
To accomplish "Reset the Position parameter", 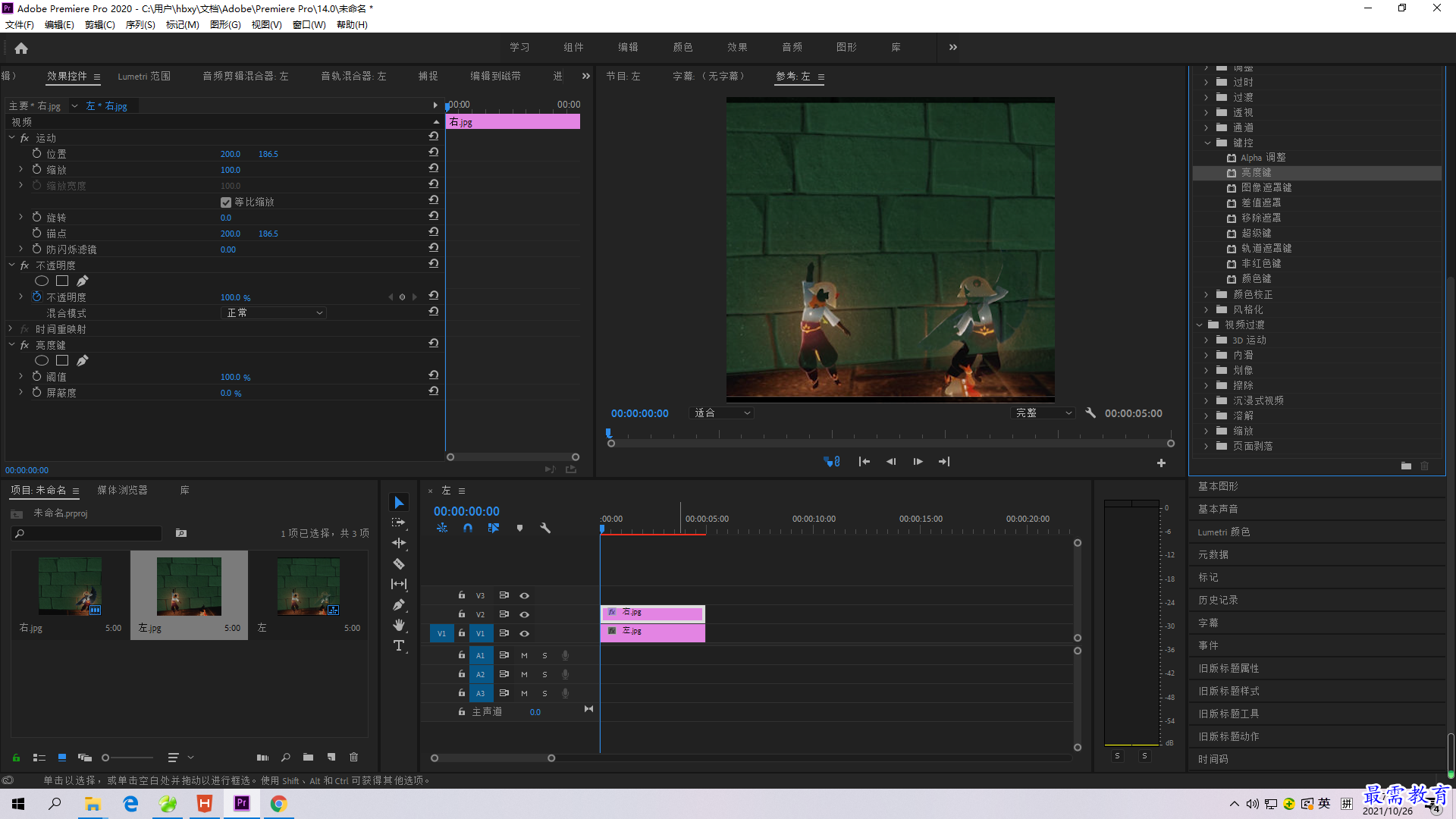I will [434, 152].
